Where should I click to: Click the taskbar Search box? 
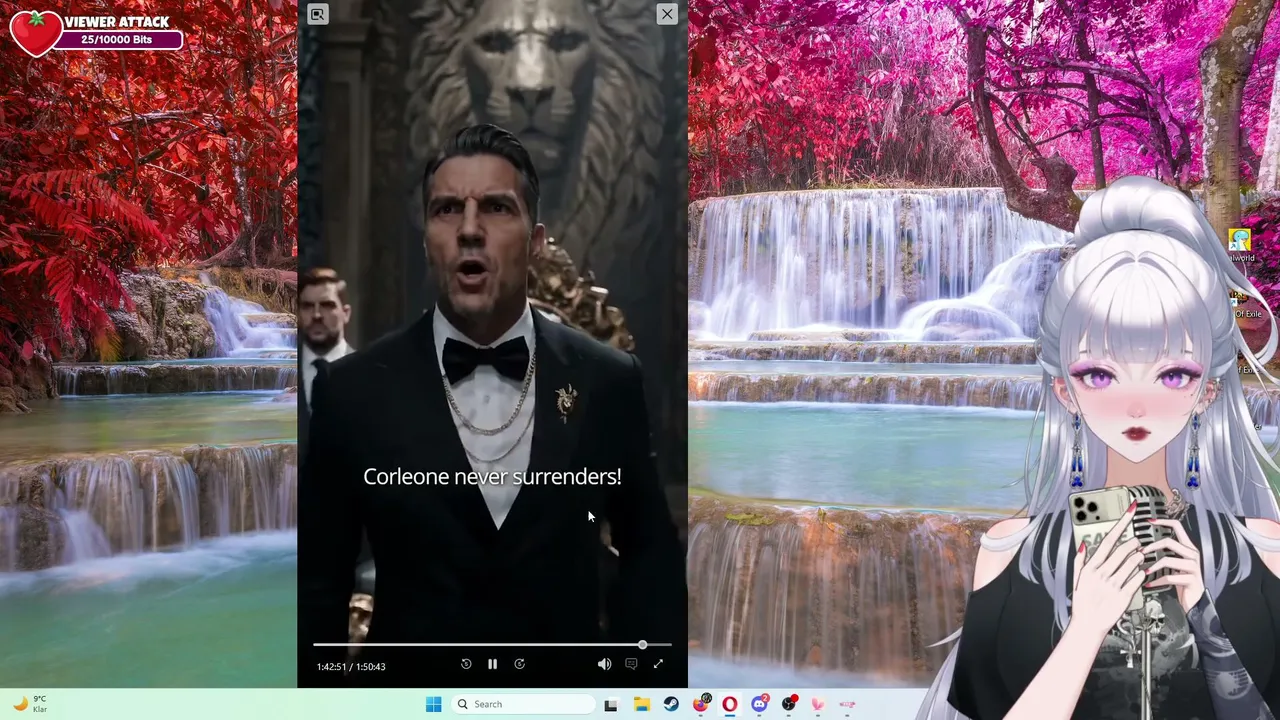[x=522, y=704]
